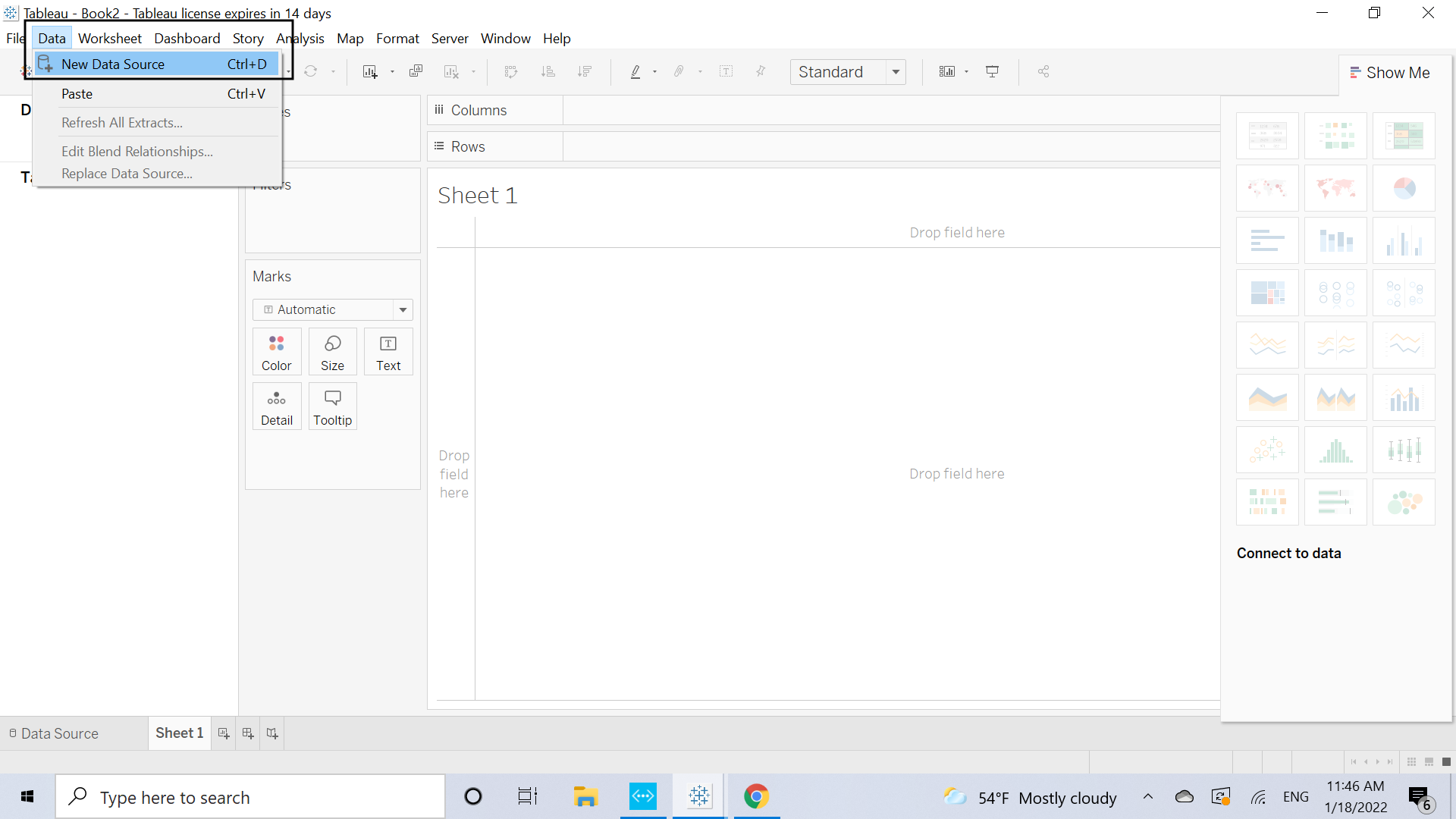
Task: Click the new story tab icon
Action: coord(272,733)
